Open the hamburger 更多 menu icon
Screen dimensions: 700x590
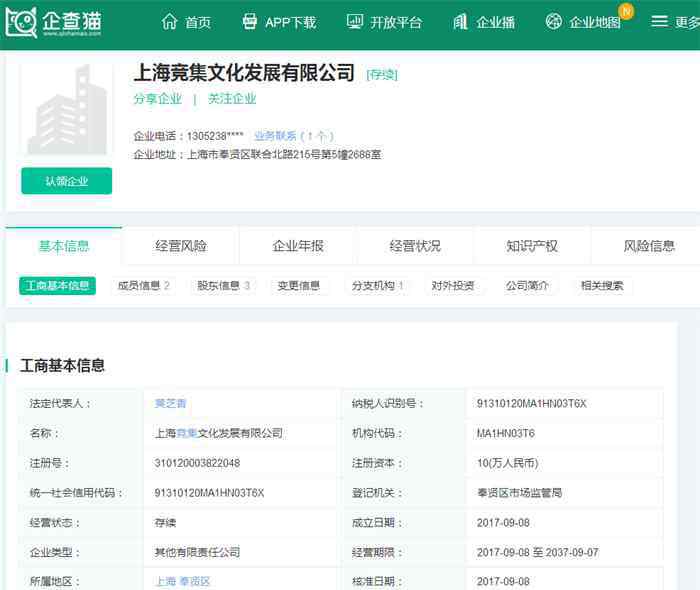coord(659,21)
